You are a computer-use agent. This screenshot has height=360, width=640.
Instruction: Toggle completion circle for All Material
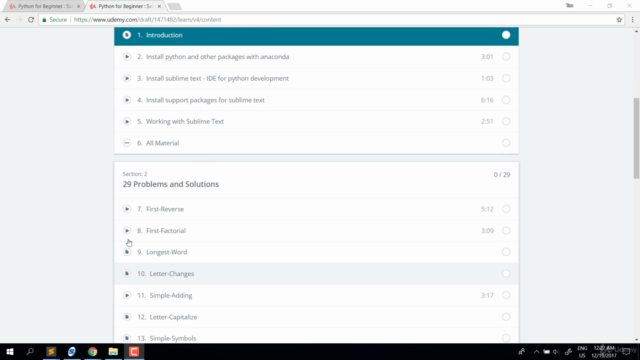(x=506, y=143)
